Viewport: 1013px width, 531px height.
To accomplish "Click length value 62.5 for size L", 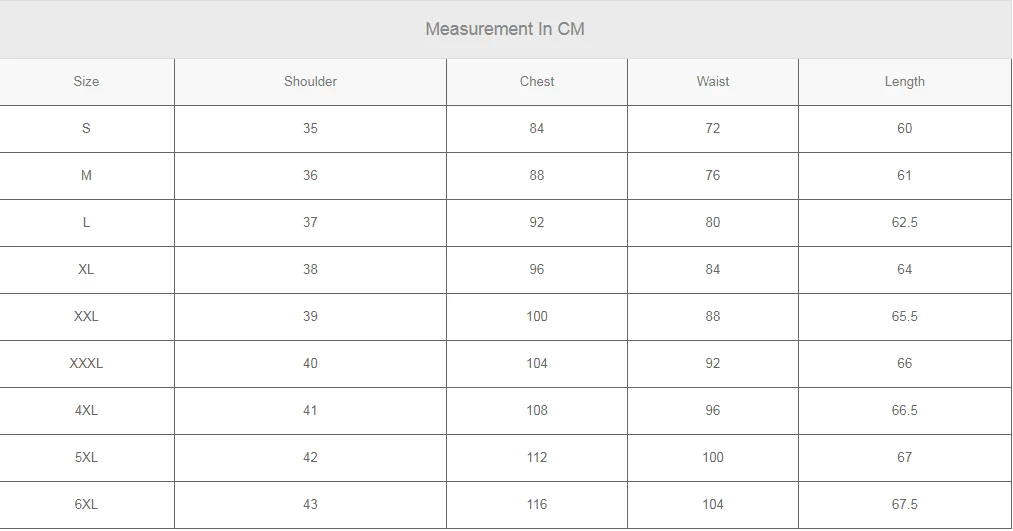I will click(x=904, y=222).
